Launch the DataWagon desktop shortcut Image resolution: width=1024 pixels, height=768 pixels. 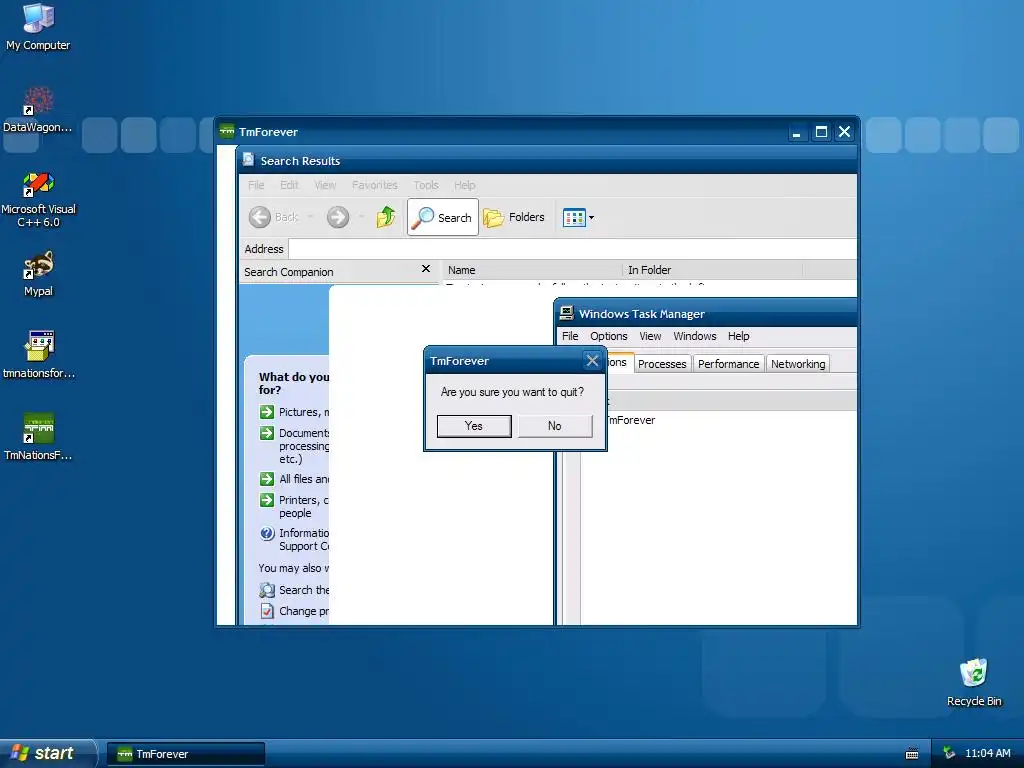coord(38,110)
